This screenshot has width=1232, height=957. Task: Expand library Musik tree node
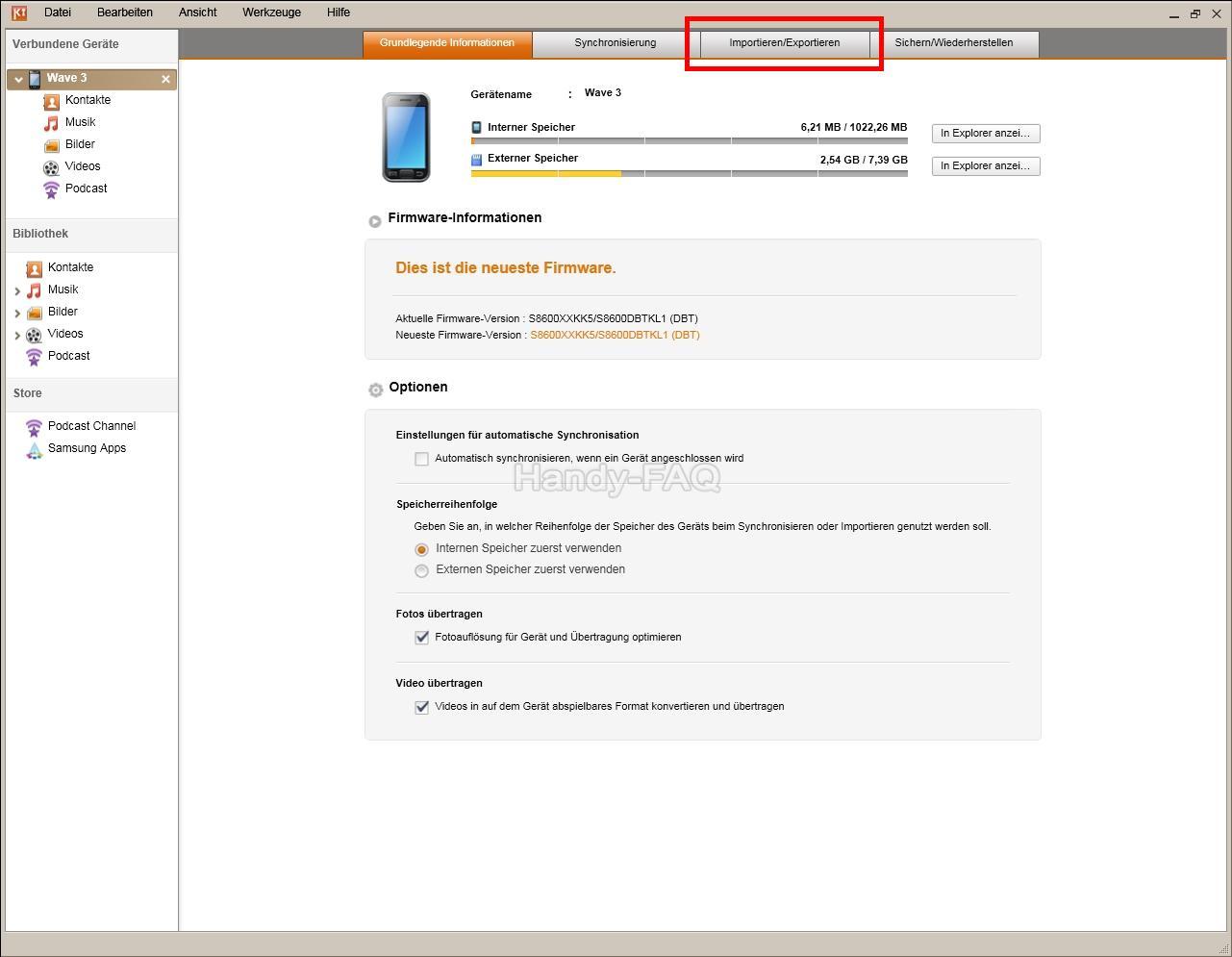tap(17, 290)
